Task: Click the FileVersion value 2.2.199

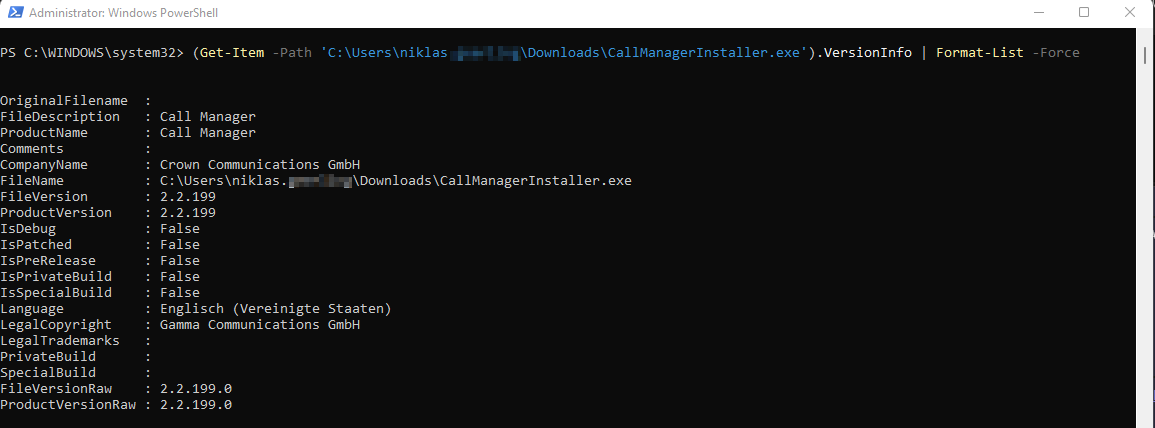Action: pyautogui.click(x=187, y=197)
